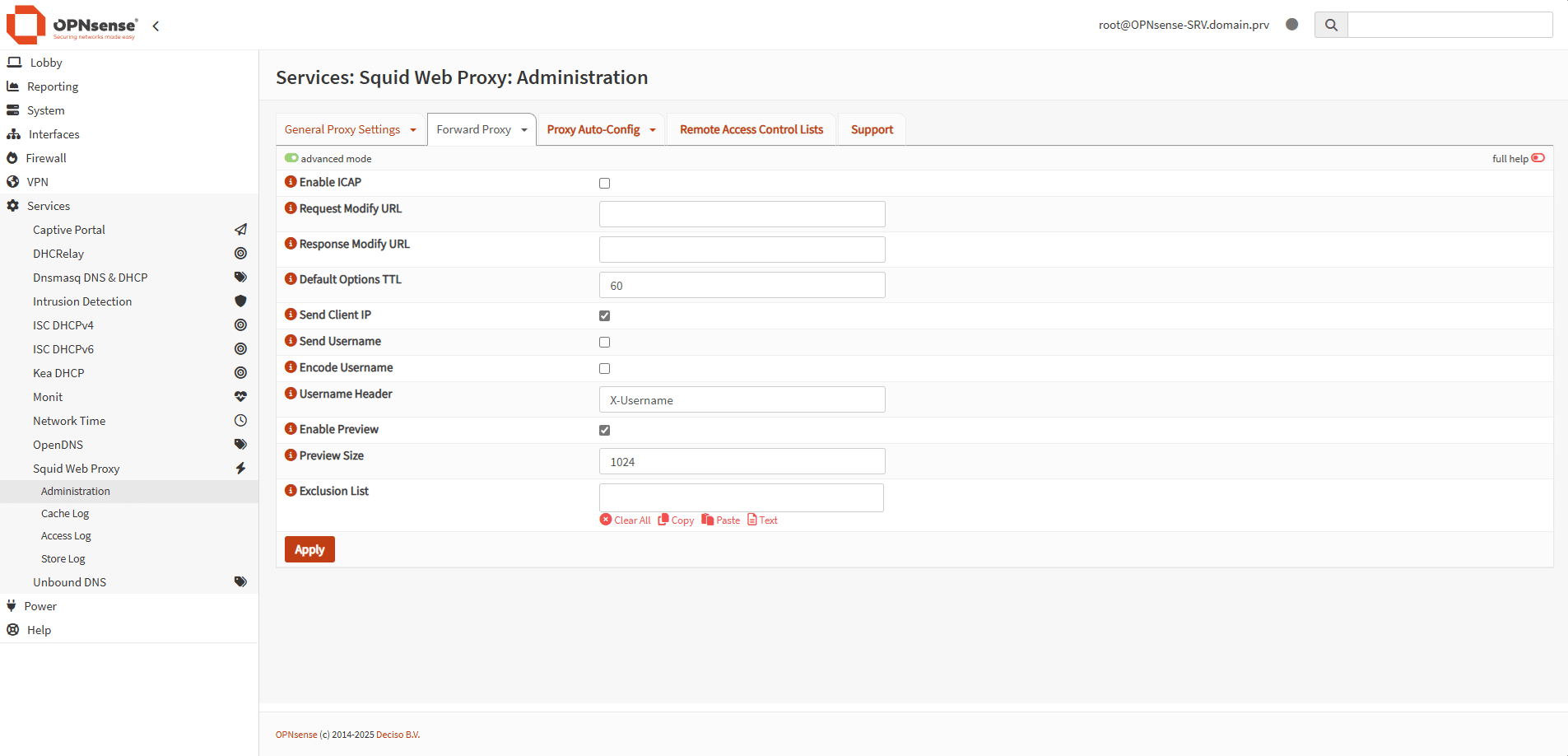Open the Store Log page
Screen dimensions: 1568x756
click(129, 559)
